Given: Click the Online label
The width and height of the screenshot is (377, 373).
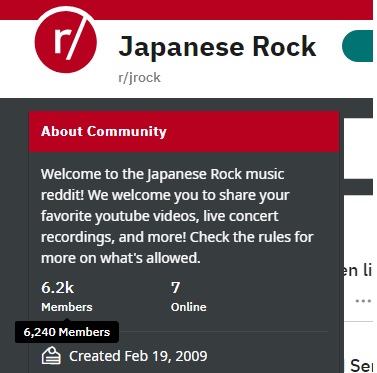Looking at the screenshot, I should 189,307.
